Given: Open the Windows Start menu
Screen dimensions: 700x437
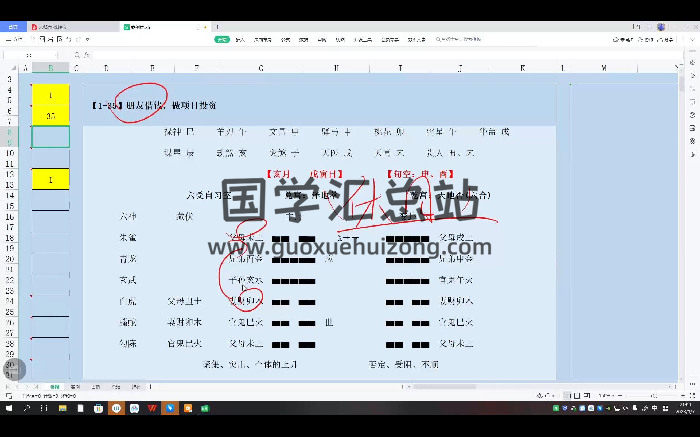Looking at the screenshot, I should [8, 408].
